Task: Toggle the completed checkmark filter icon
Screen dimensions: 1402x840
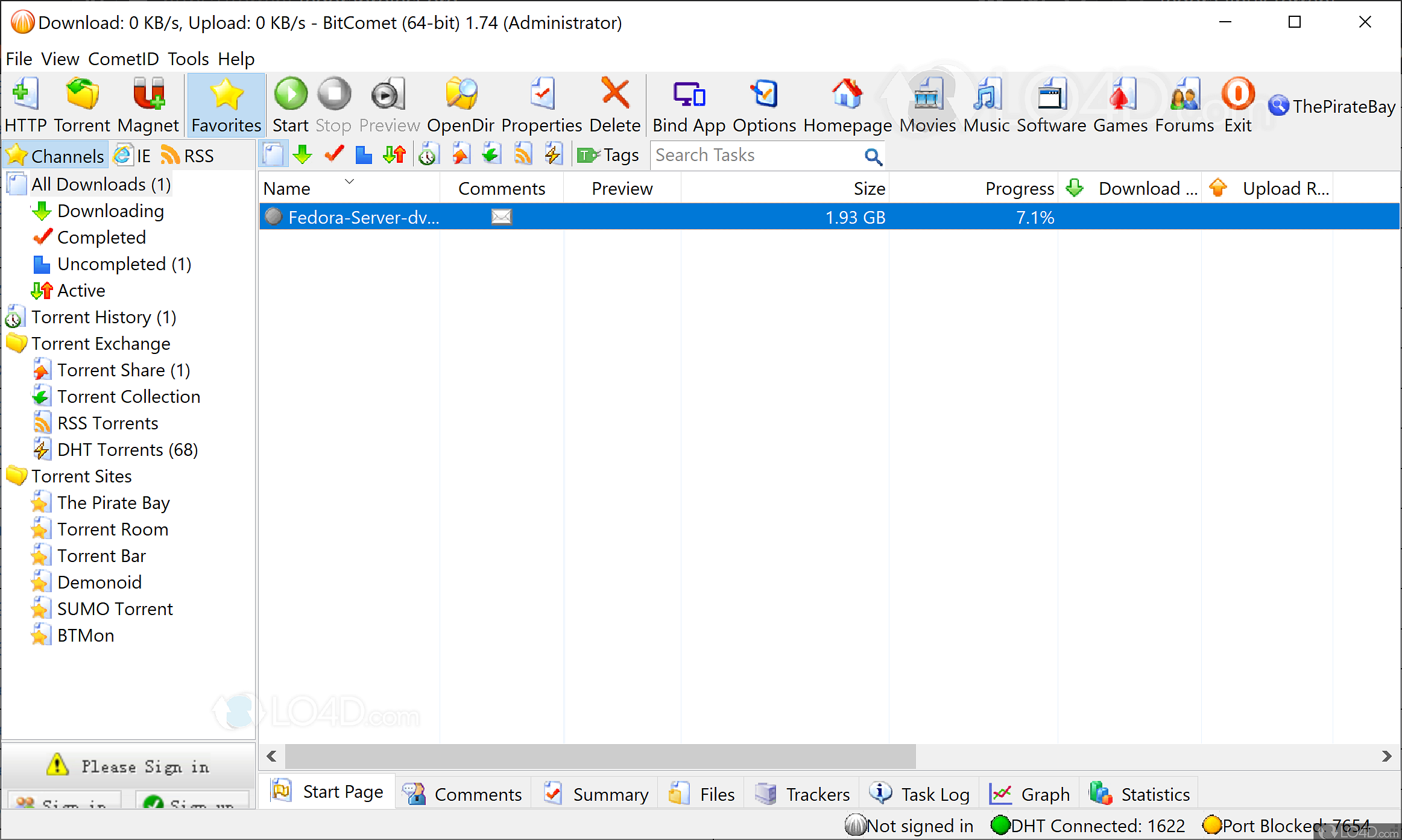Action: [x=333, y=155]
